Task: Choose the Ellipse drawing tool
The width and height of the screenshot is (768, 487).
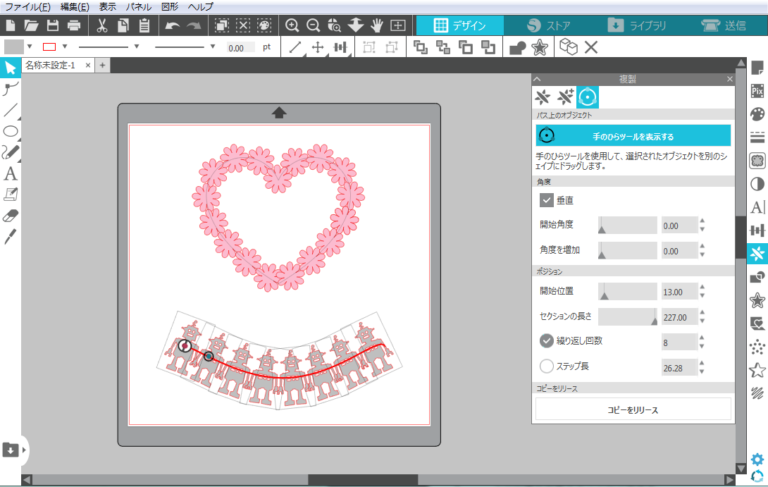Action: tap(10, 131)
